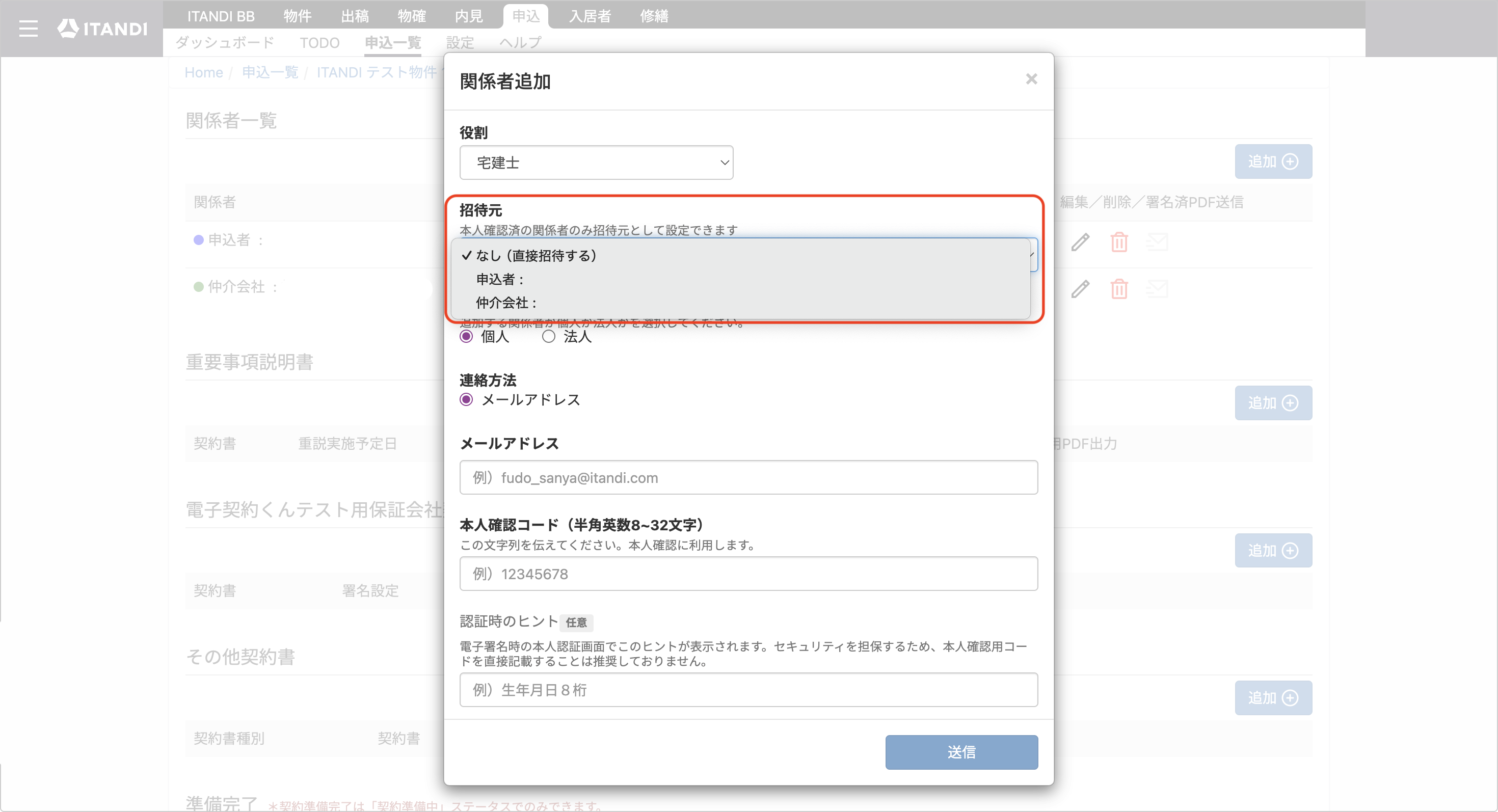The image size is (1498, 812).
Task: Open the ITANDI BB tab
Action: [221, 16]
